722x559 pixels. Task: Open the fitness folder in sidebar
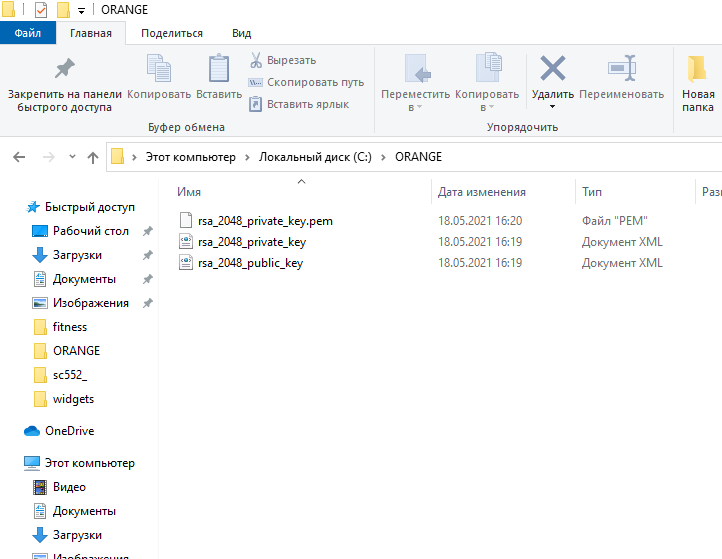(x=70, y=327)
